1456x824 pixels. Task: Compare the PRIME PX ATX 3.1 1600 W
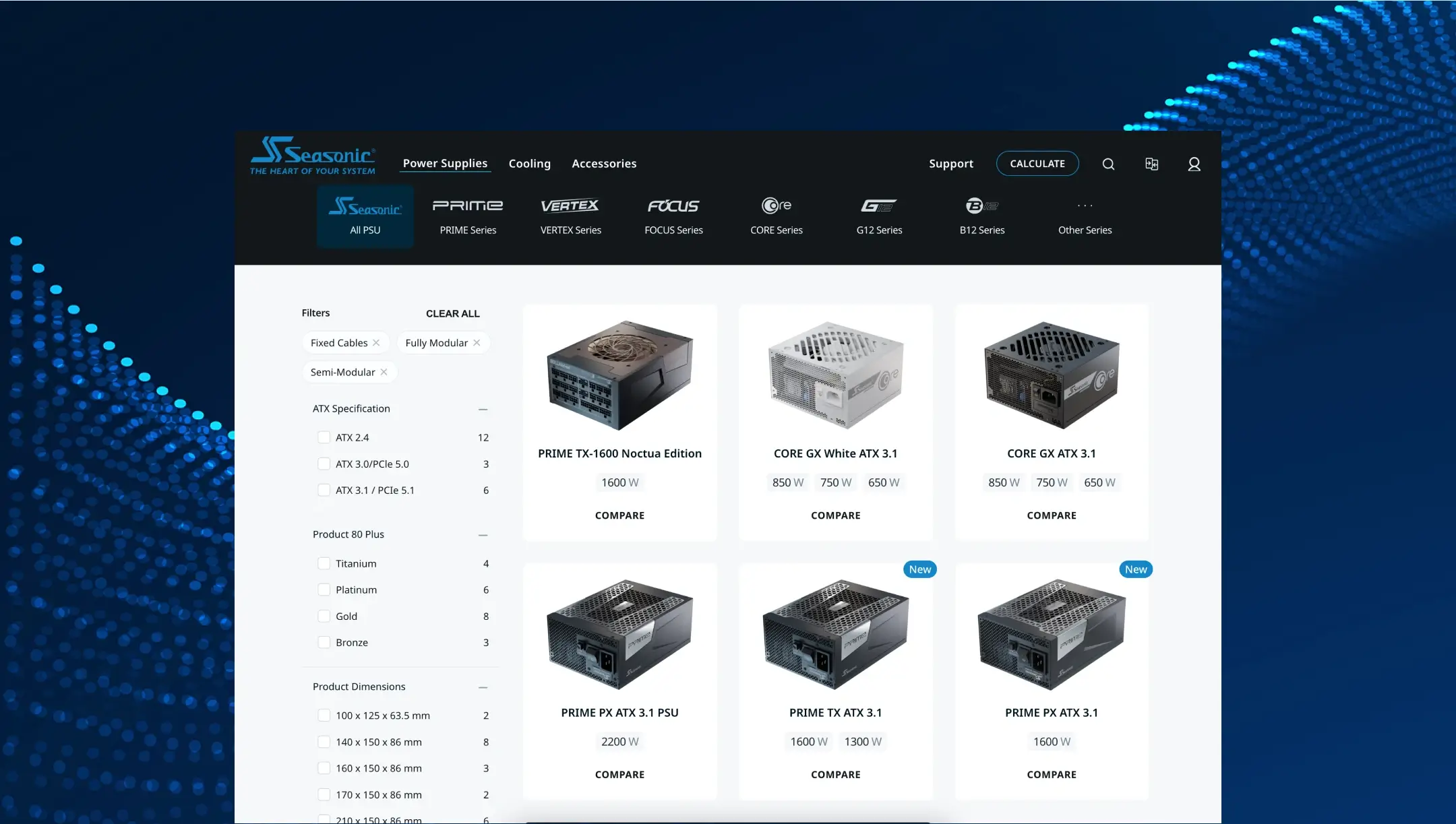pos(1052,775)
